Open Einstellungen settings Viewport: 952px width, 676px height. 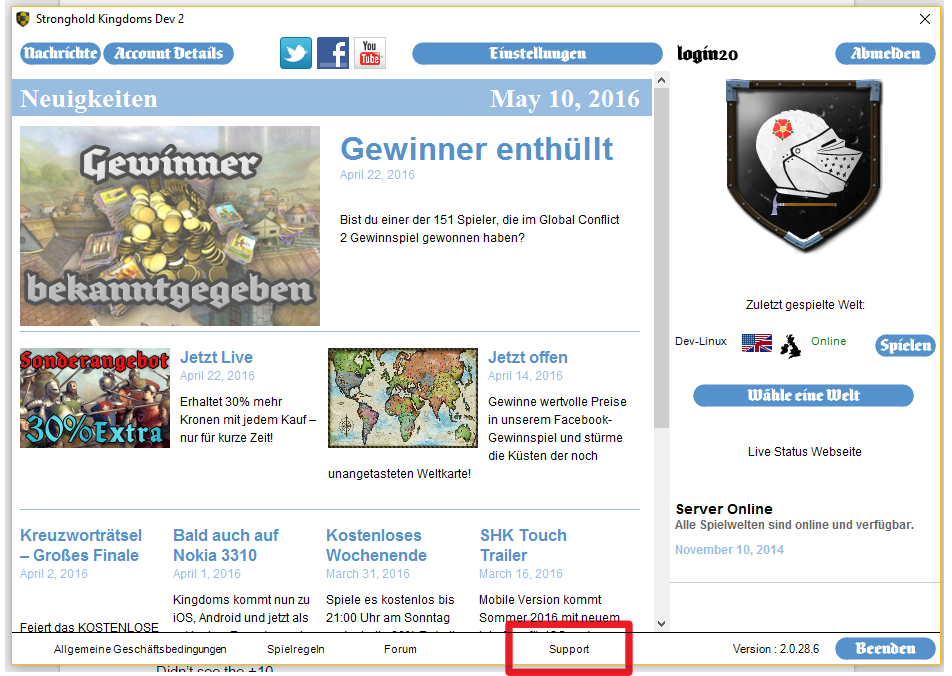[x=537, y=53]
